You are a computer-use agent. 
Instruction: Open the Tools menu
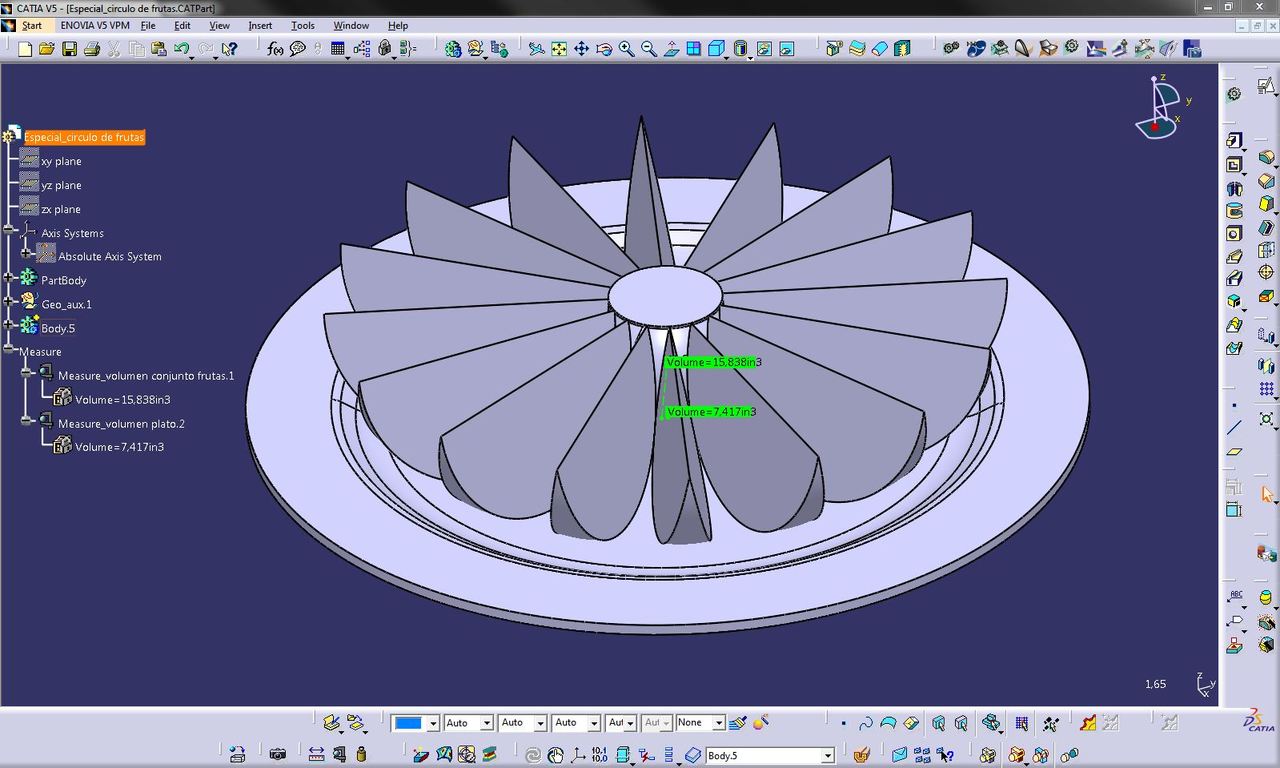pyautogui.click(x=302, y=25)
